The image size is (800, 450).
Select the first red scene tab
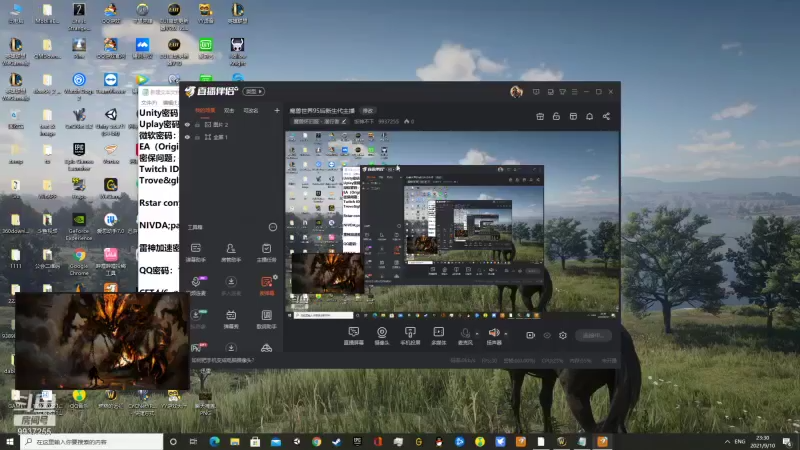(x=205, y=110)
